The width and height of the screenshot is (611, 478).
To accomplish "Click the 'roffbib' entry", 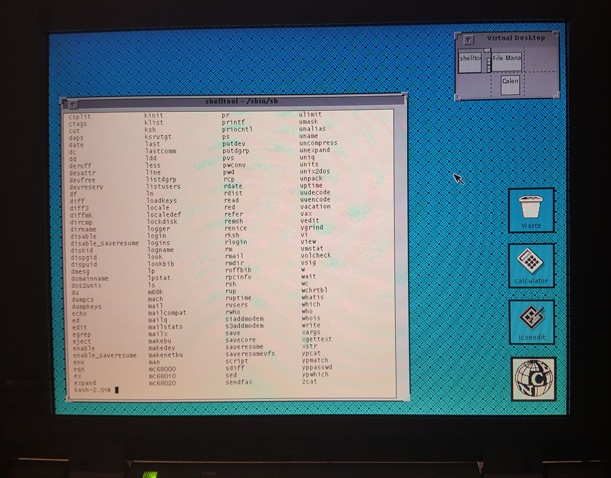I will (x=238, y=270).
